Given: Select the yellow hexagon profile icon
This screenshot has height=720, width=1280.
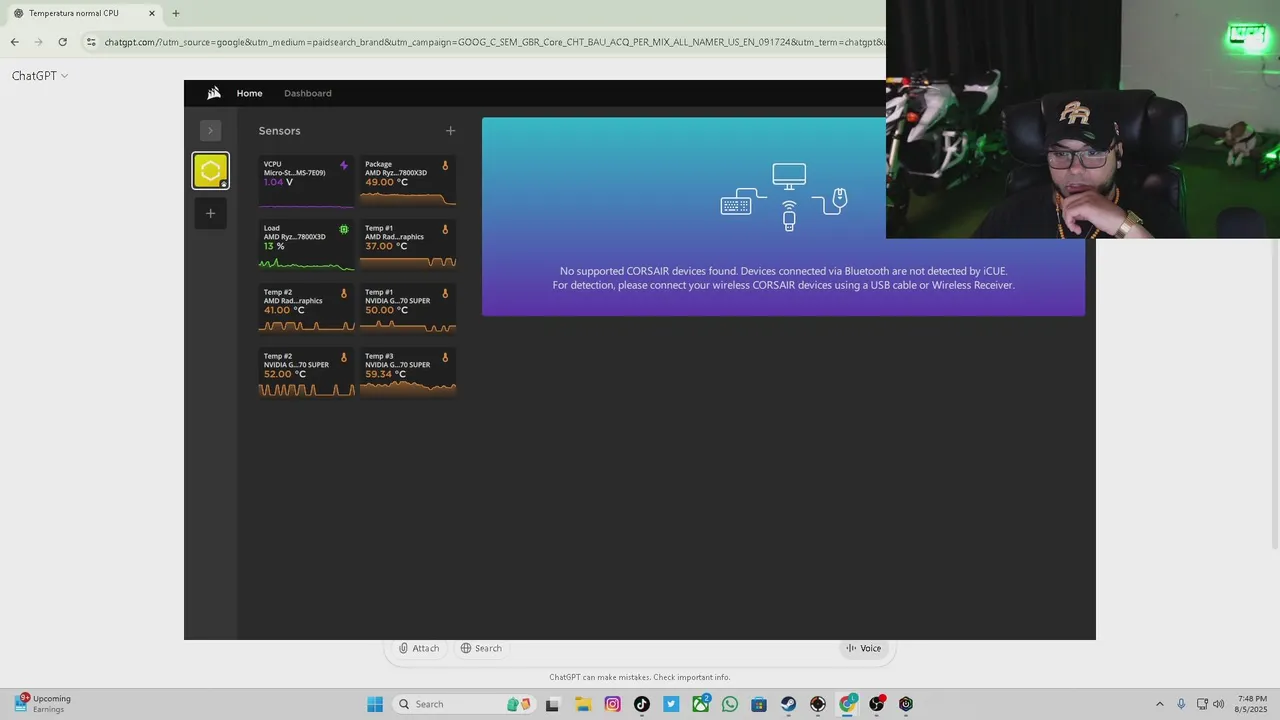Looking at the screenshot, I should pos(210,171).
